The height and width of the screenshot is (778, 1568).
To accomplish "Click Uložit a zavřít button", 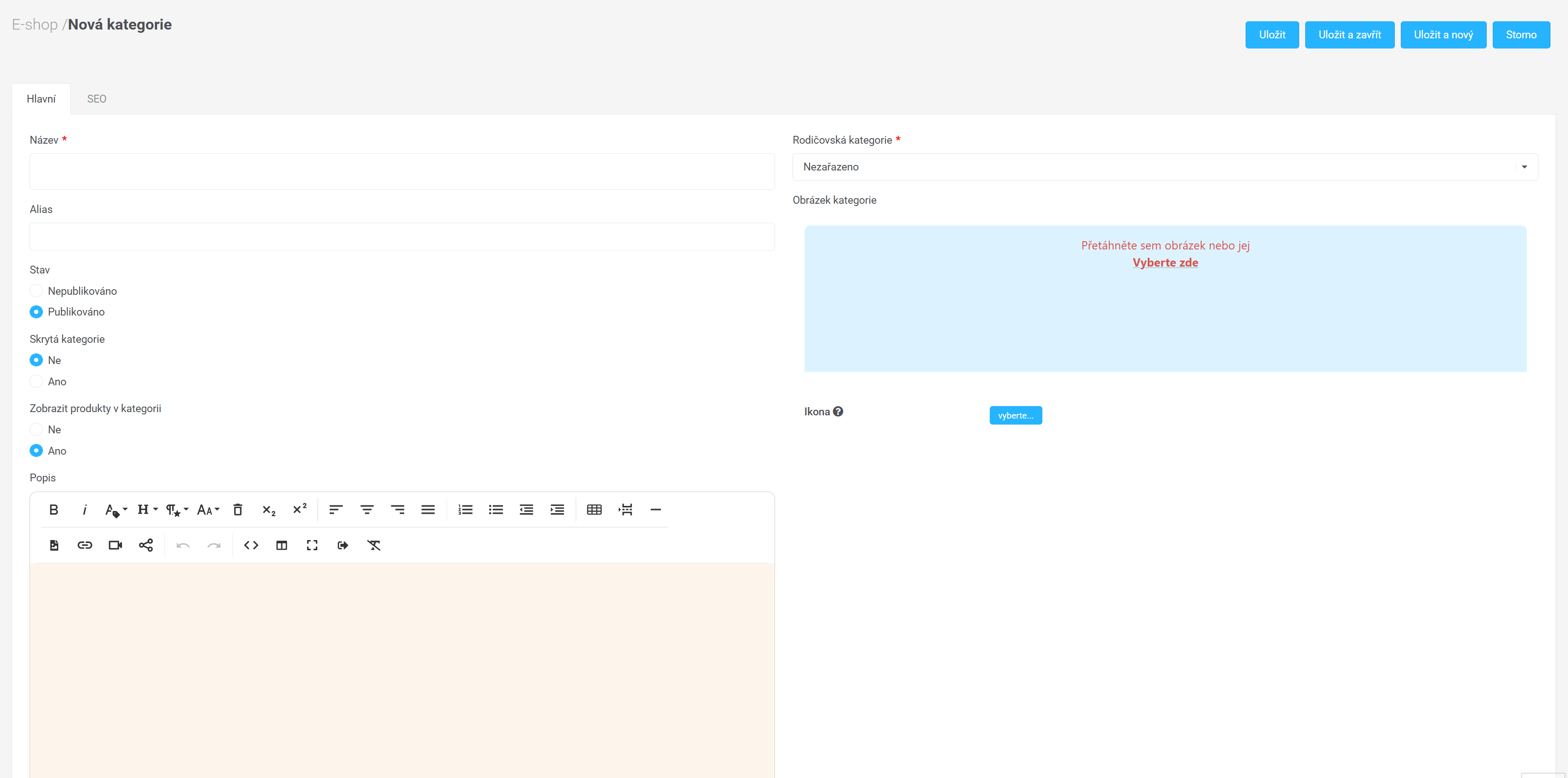I will point(1349,35).
